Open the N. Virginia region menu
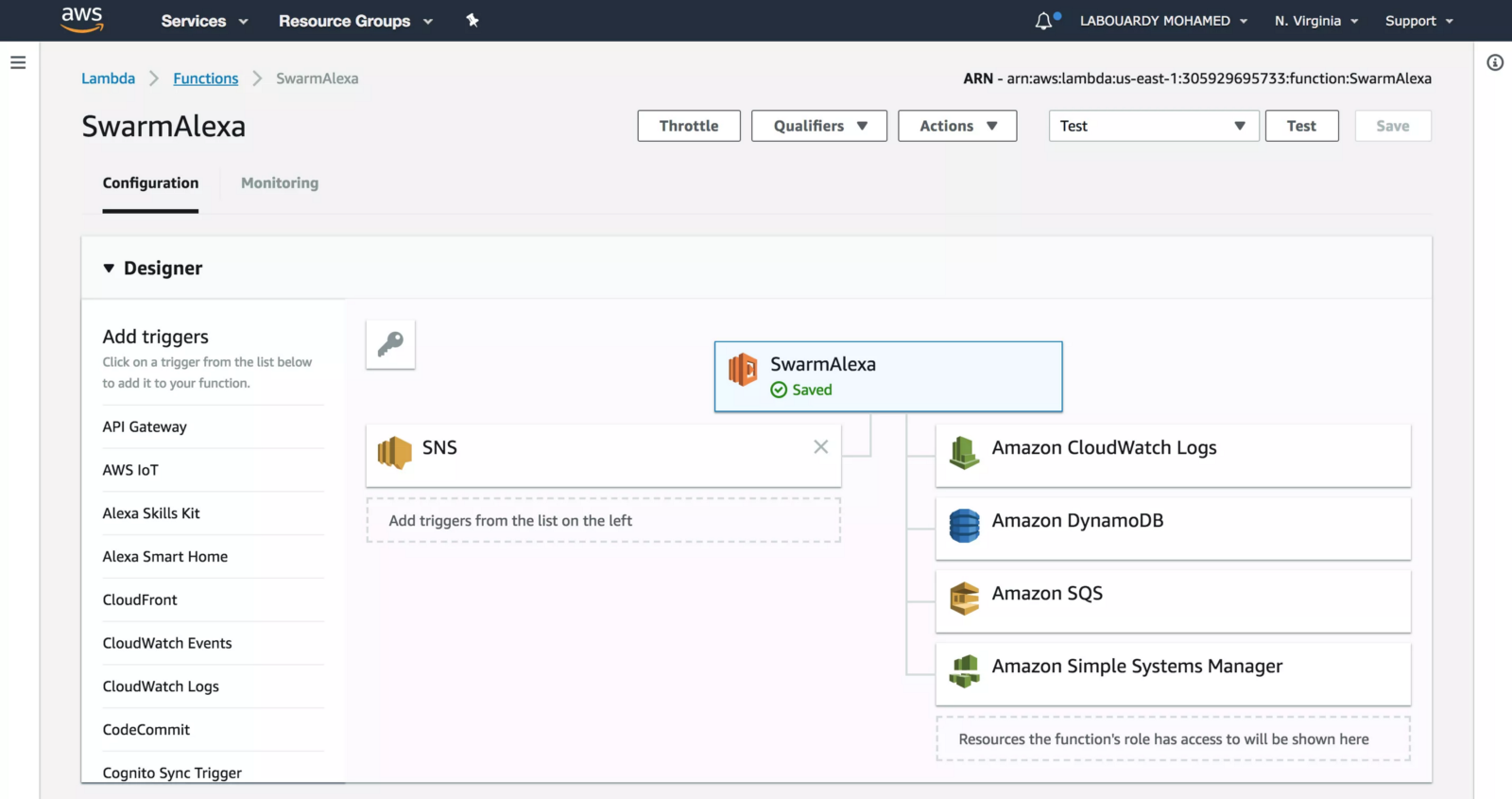 click(1315, 21)
